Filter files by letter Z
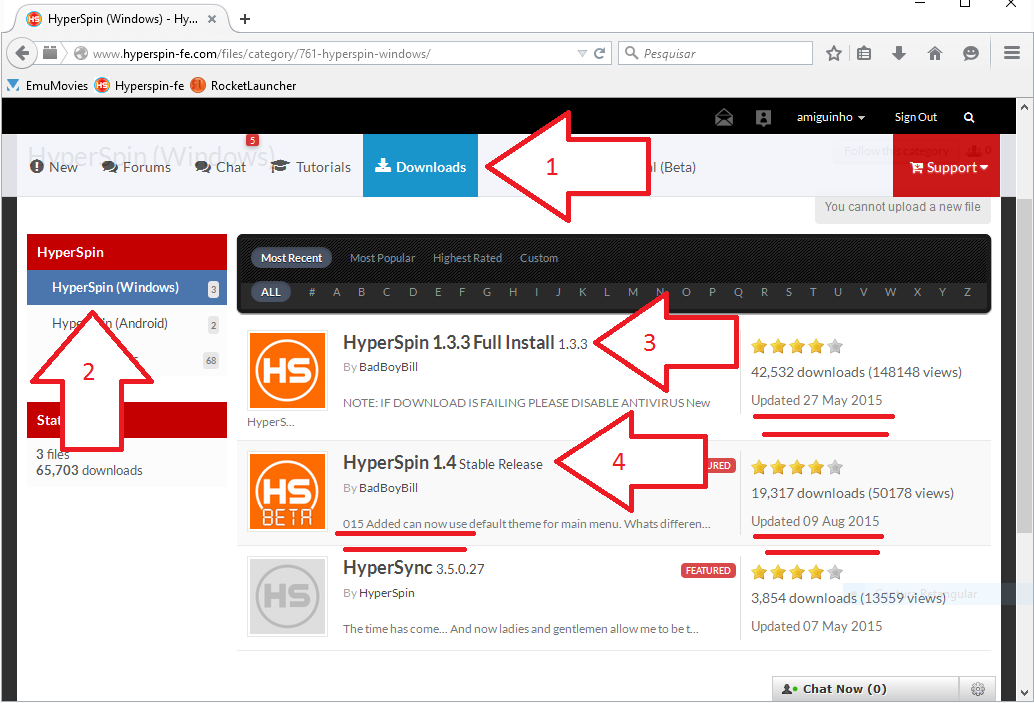The height and width of the screenshot is (703, 1034). 967,292
